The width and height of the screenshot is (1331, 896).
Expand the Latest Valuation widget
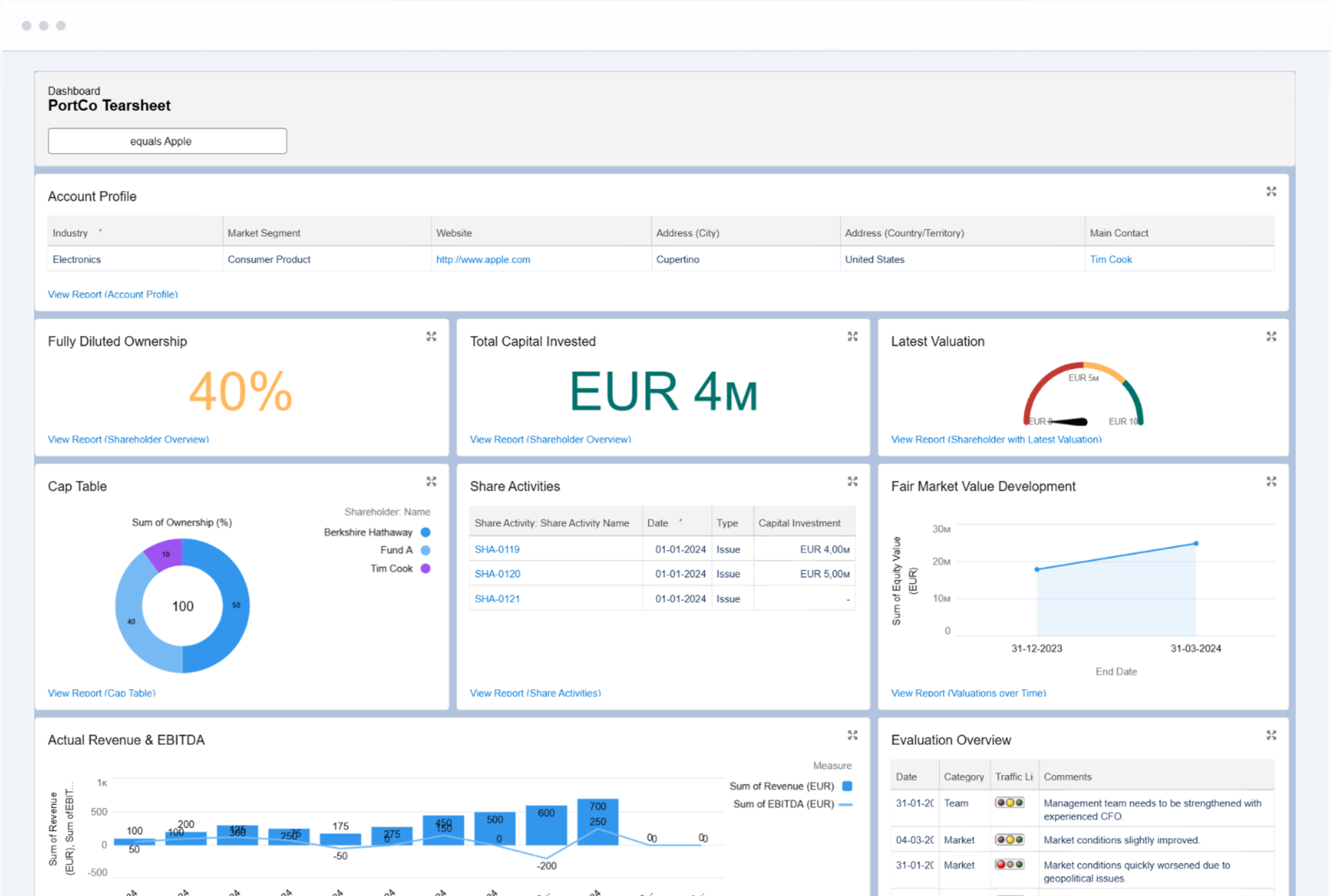tap(1271, 337)
